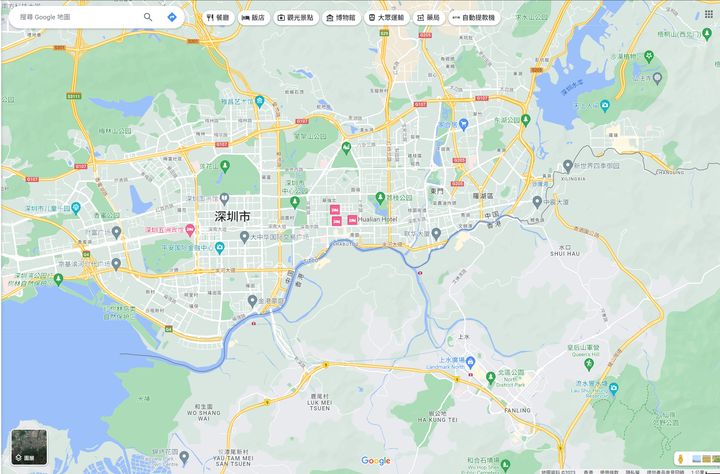Click the 联华大厦 location pin
The width and height of the screenshot is (720, 474).
[x=436, y=233]
